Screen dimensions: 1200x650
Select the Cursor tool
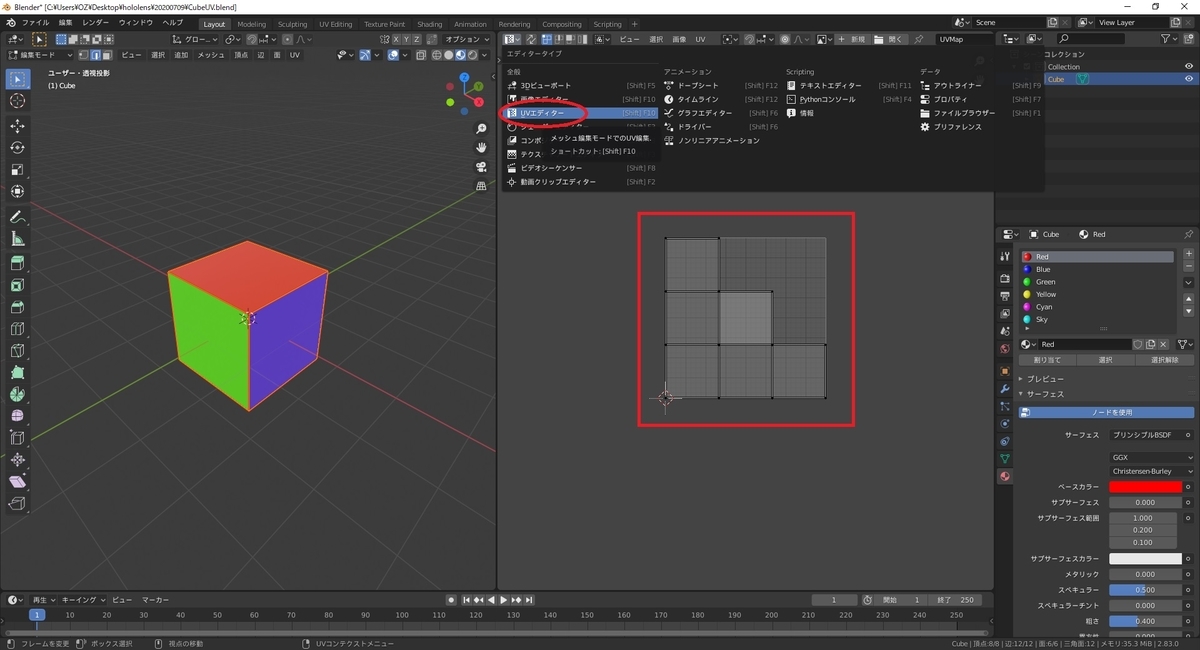18,101
